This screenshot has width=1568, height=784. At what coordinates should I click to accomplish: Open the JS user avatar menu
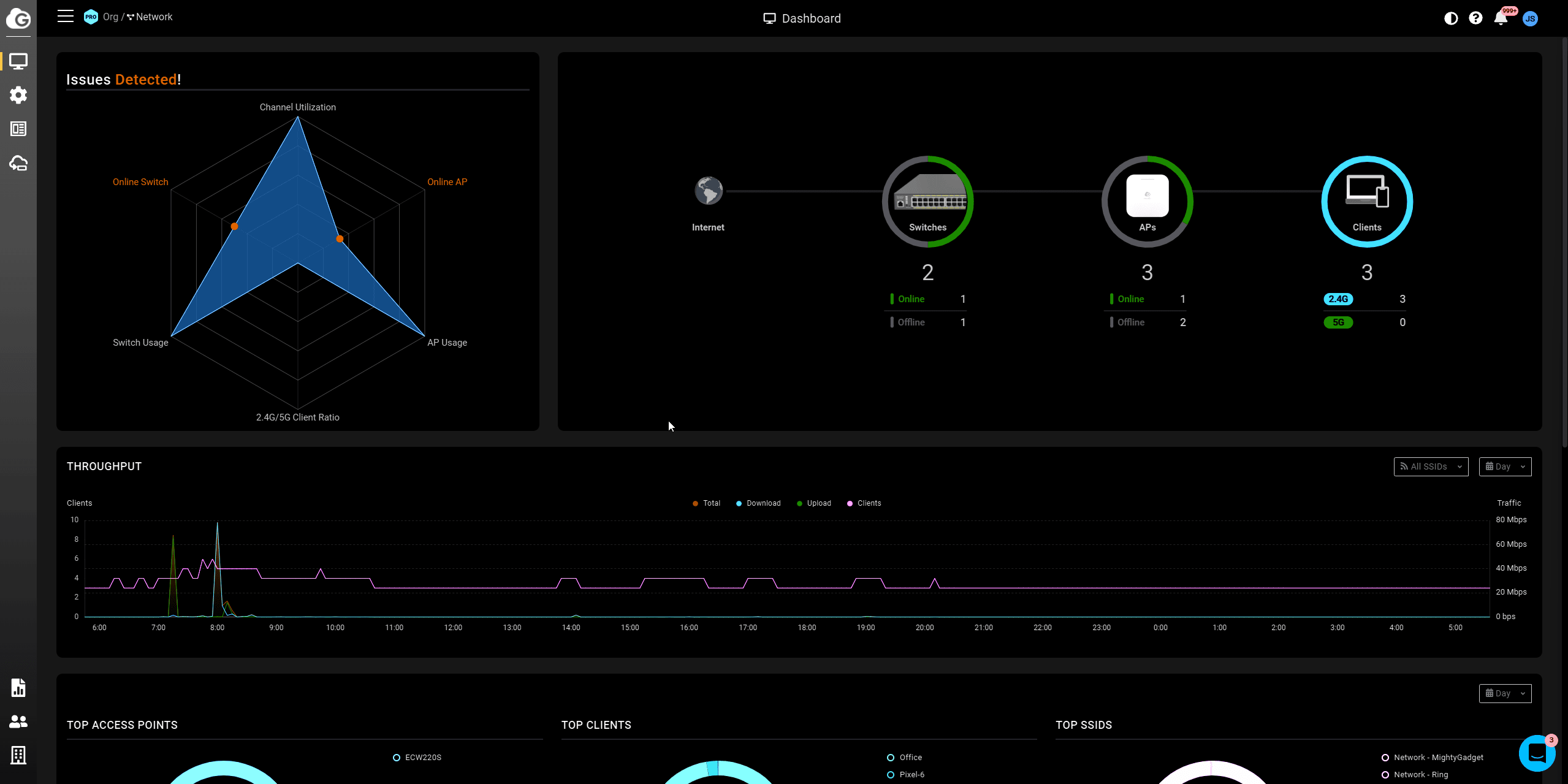[1530, 18]
